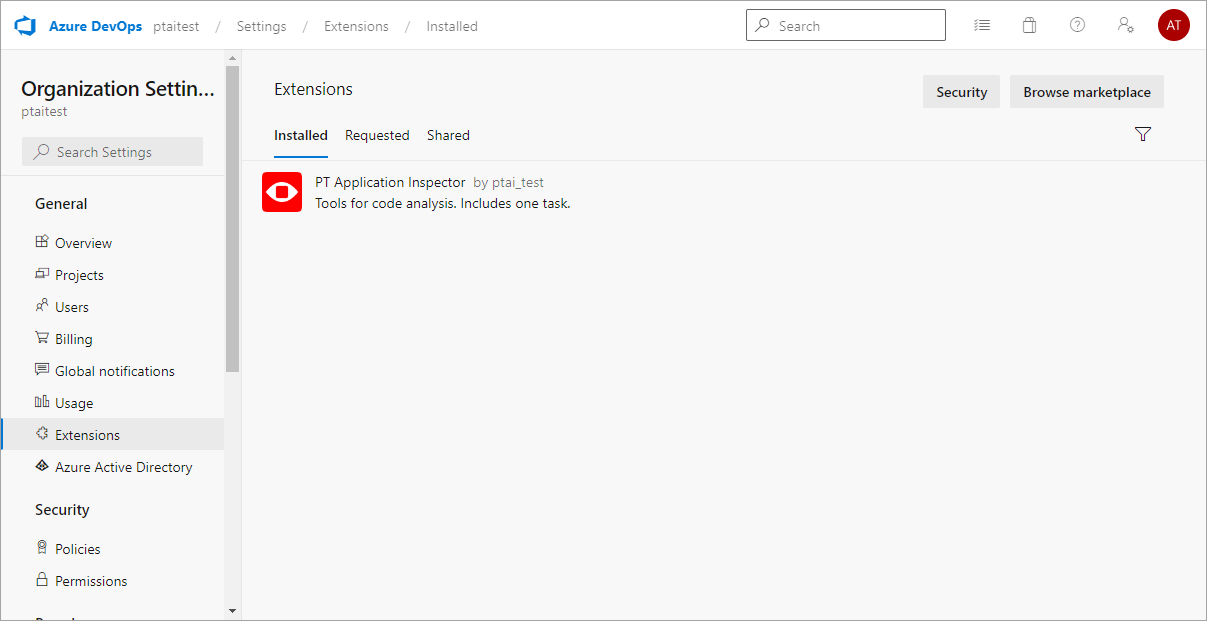Open the Settings breadcrumb item

tap(261, 26)
